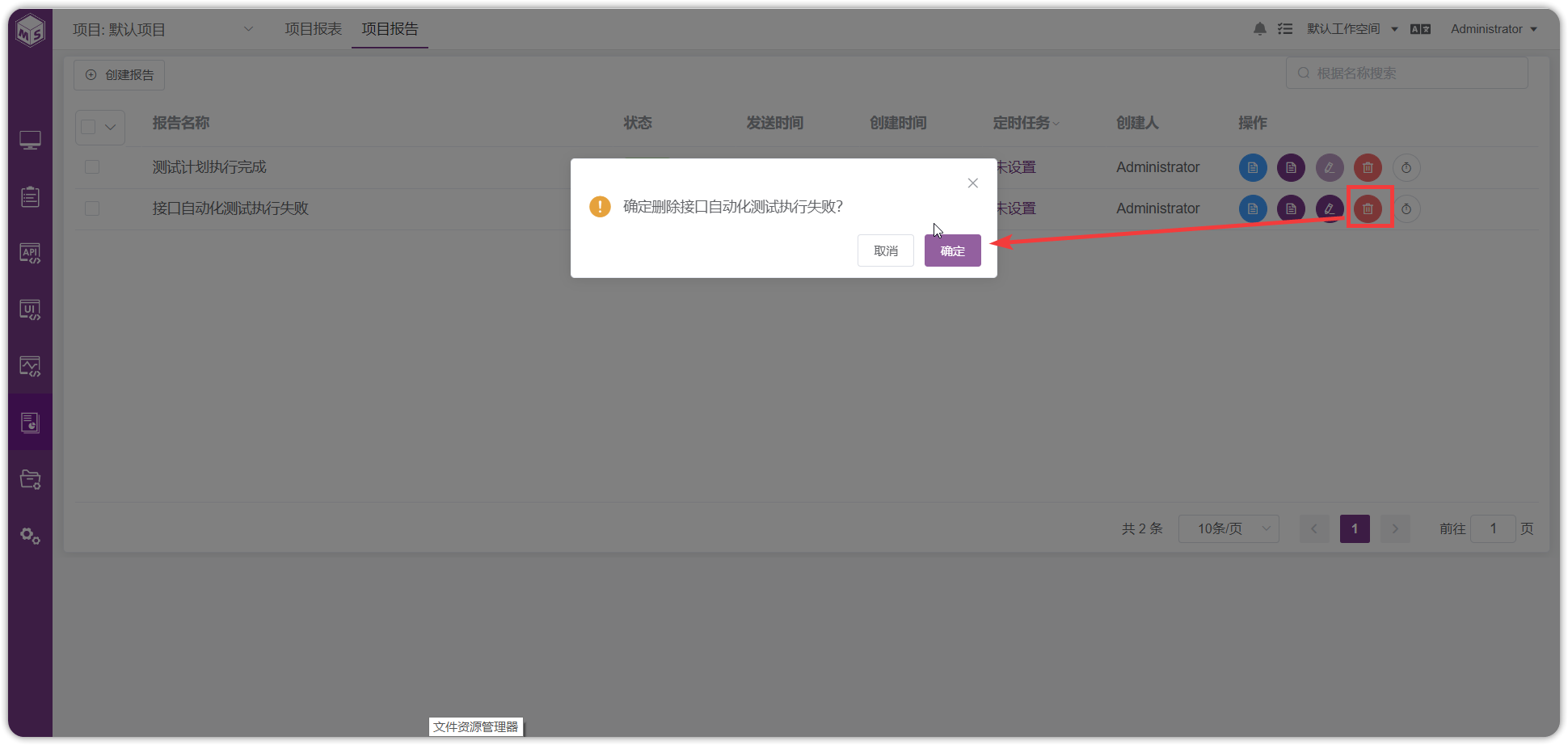
Task: Switch to the 项目报表 tab
Action: [313, 29]
